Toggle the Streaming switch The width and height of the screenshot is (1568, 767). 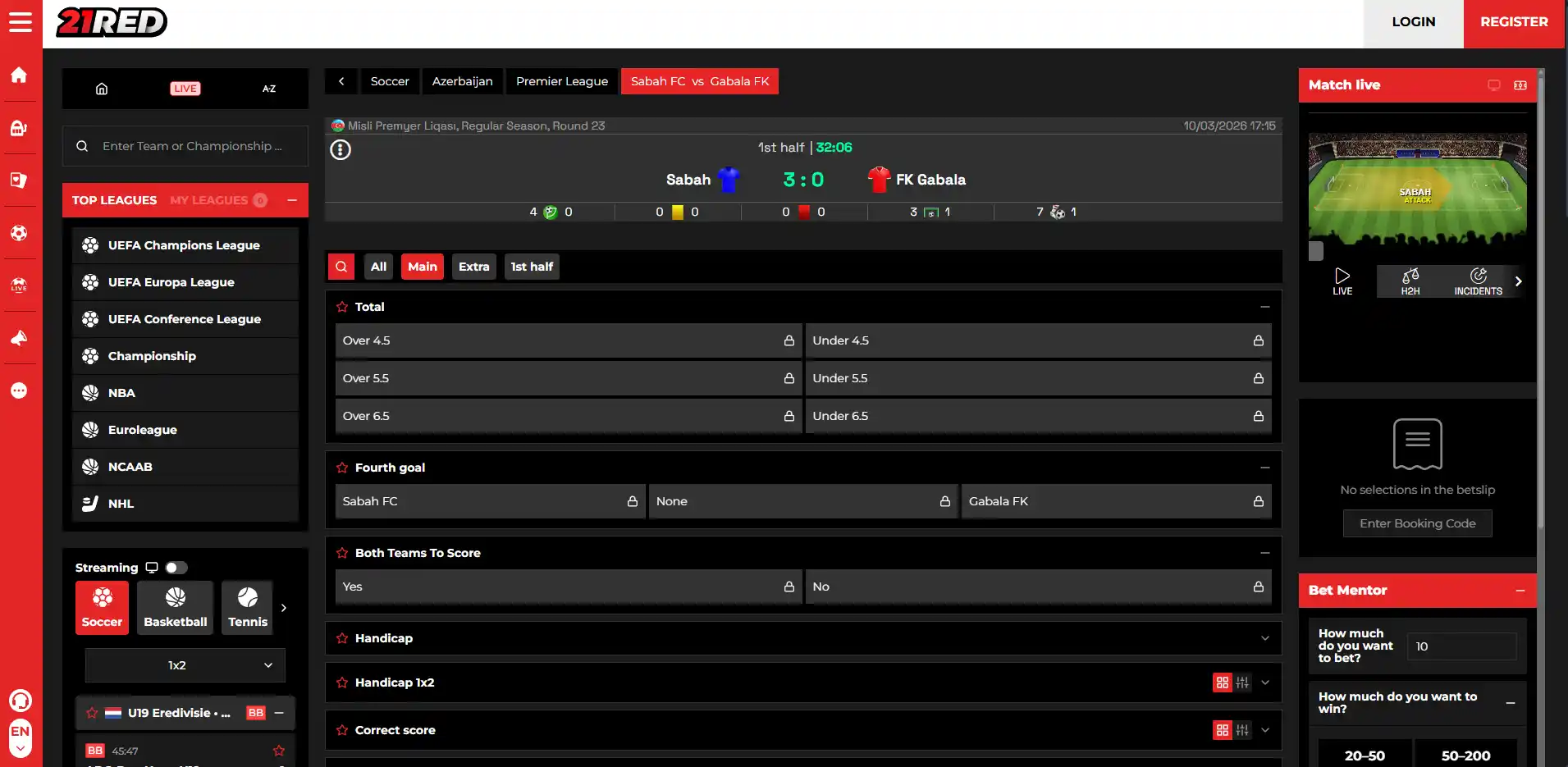click(176, 568)
